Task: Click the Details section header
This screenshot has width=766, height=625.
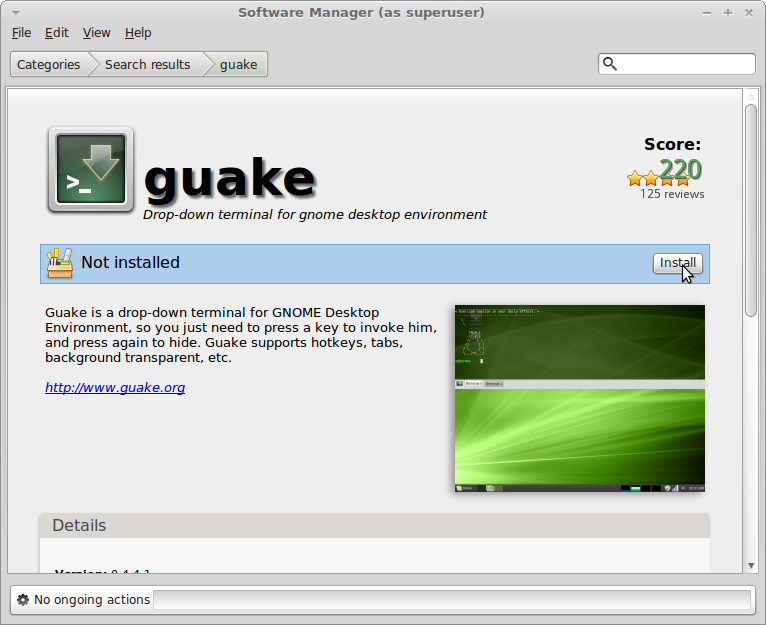Action: 375,525
